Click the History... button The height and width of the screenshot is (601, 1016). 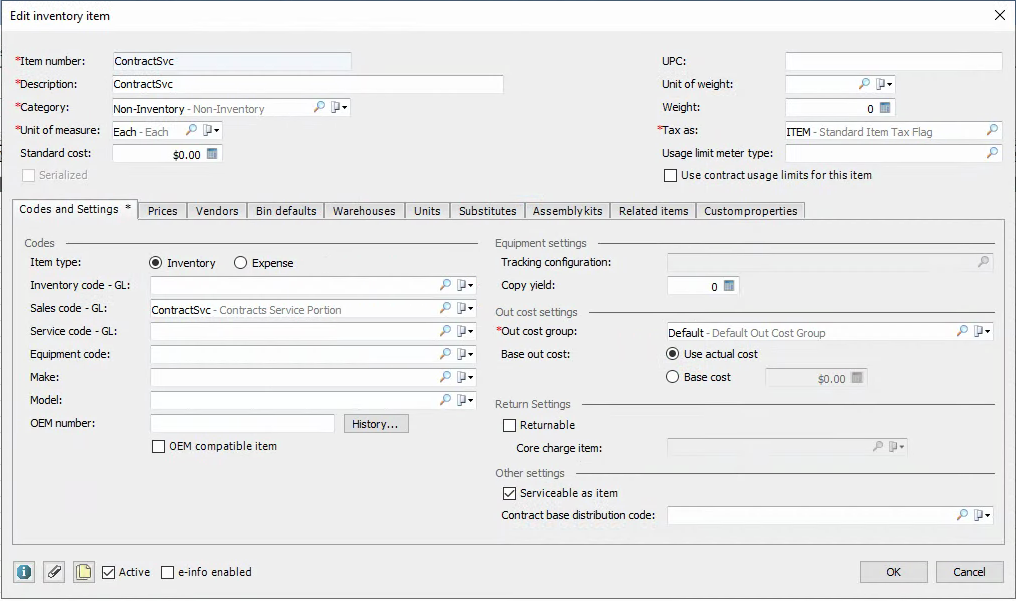pyautogui.click(x=376, y=424)
